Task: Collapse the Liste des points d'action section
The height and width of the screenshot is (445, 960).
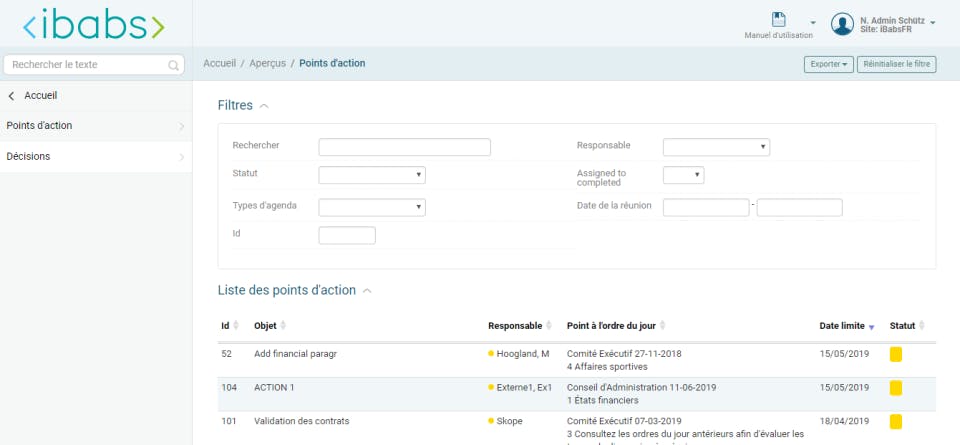Action: (367, 291)
